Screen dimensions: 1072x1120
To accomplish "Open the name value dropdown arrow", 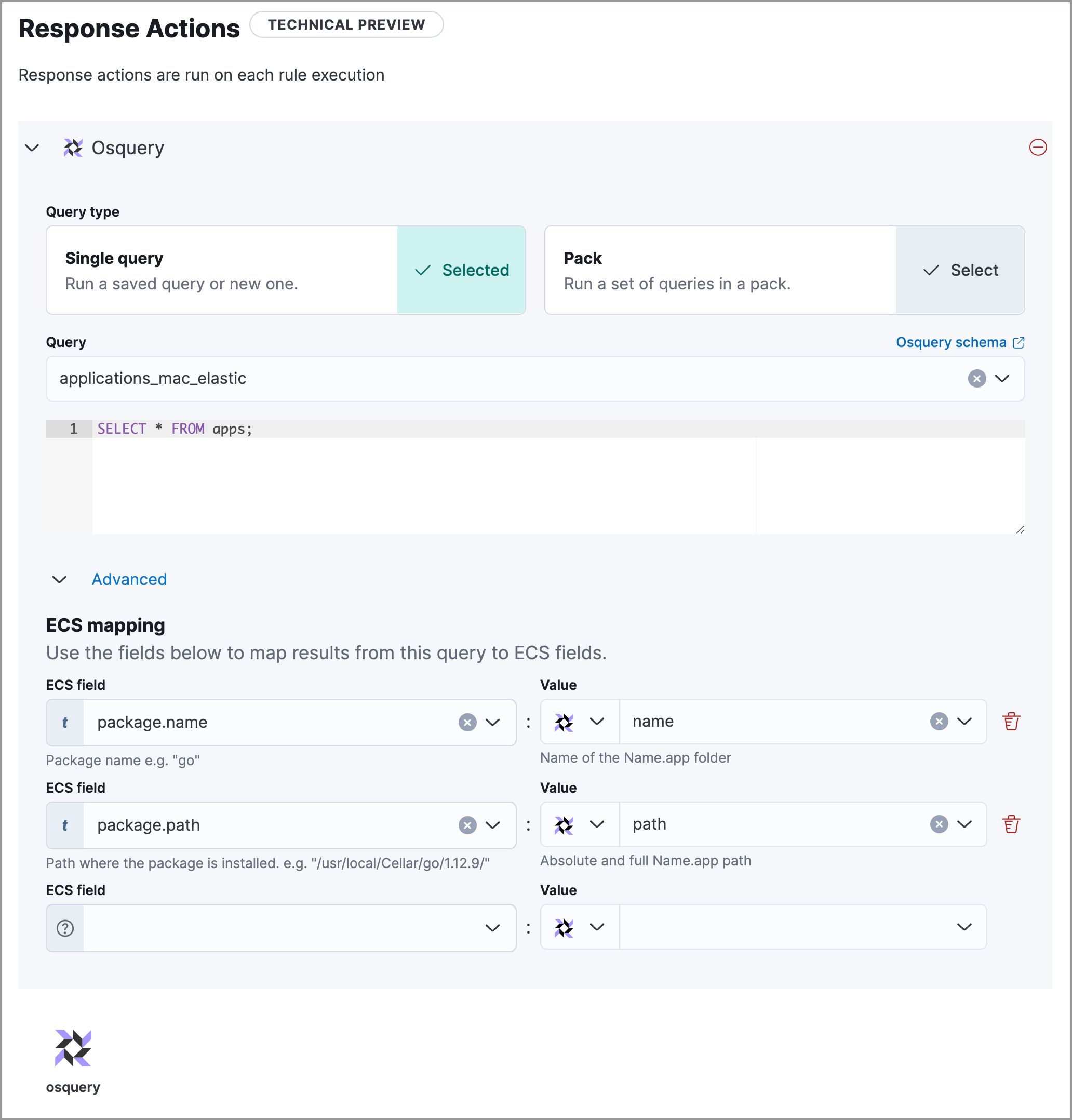I will click(964, 721).
